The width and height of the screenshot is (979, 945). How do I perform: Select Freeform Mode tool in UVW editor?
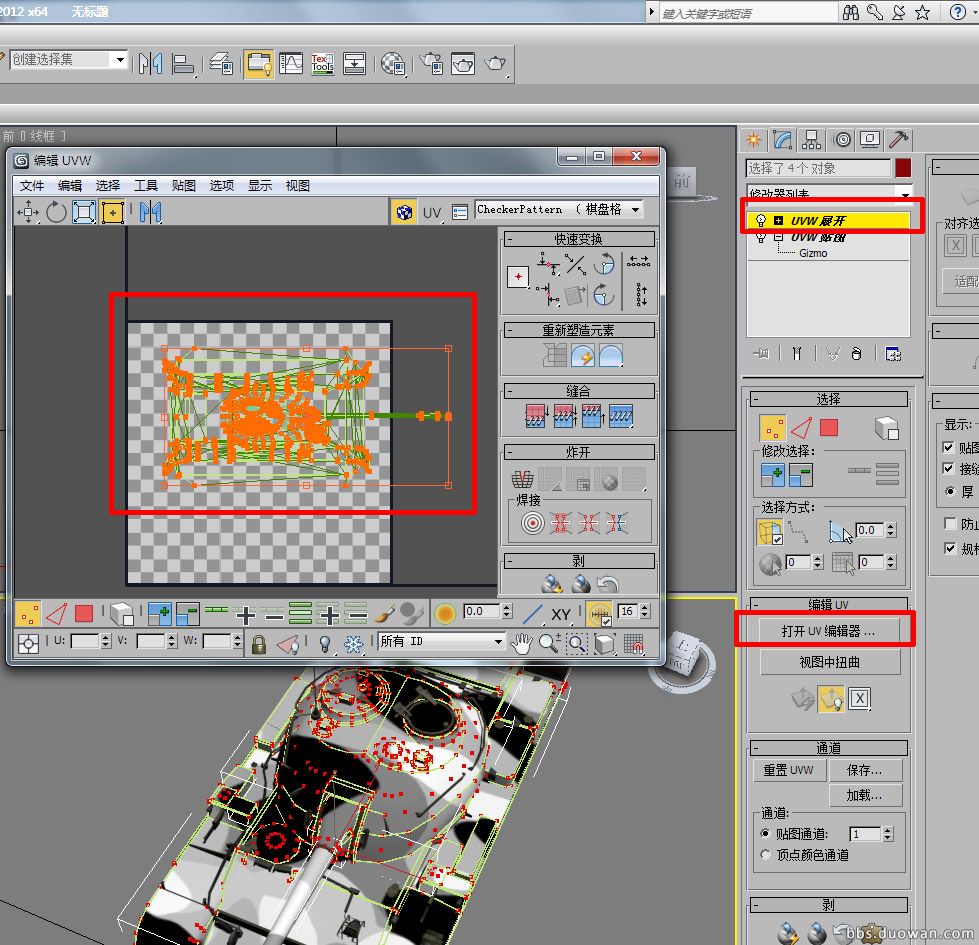point(112,212)
